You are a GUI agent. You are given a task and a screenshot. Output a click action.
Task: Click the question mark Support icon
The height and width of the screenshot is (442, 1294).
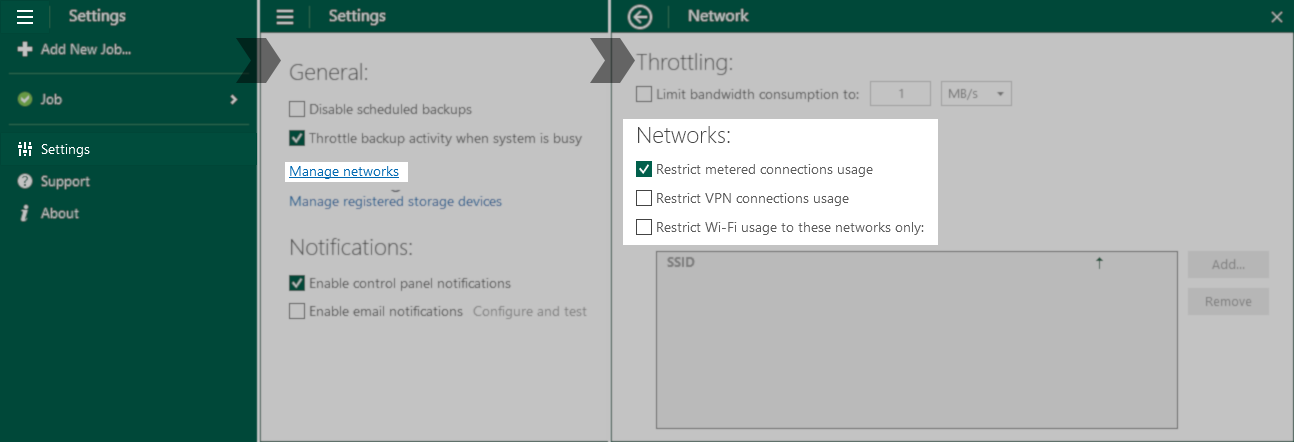click(25, 181)
